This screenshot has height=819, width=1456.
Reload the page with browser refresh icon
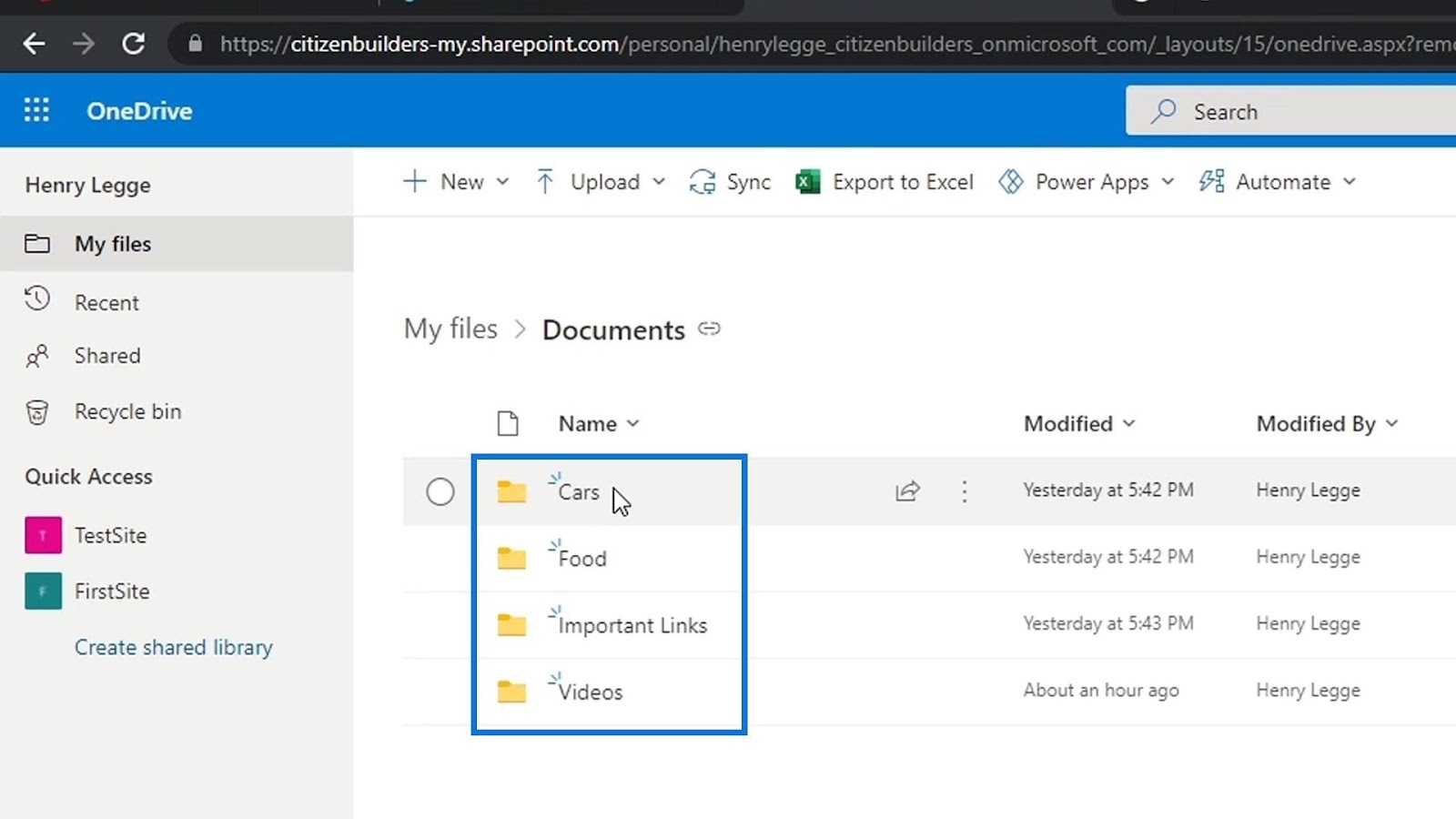click(134, 43)
